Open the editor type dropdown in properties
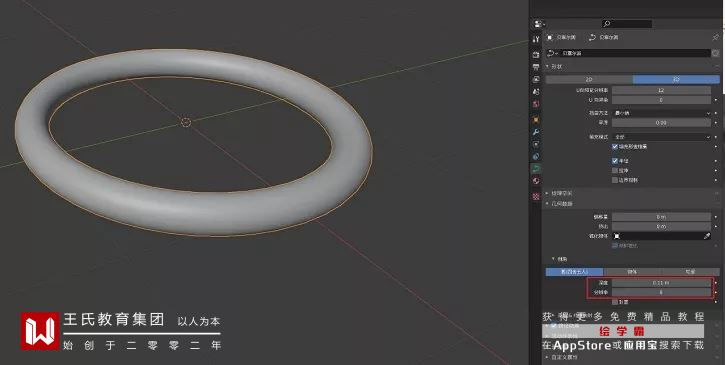 540,24
